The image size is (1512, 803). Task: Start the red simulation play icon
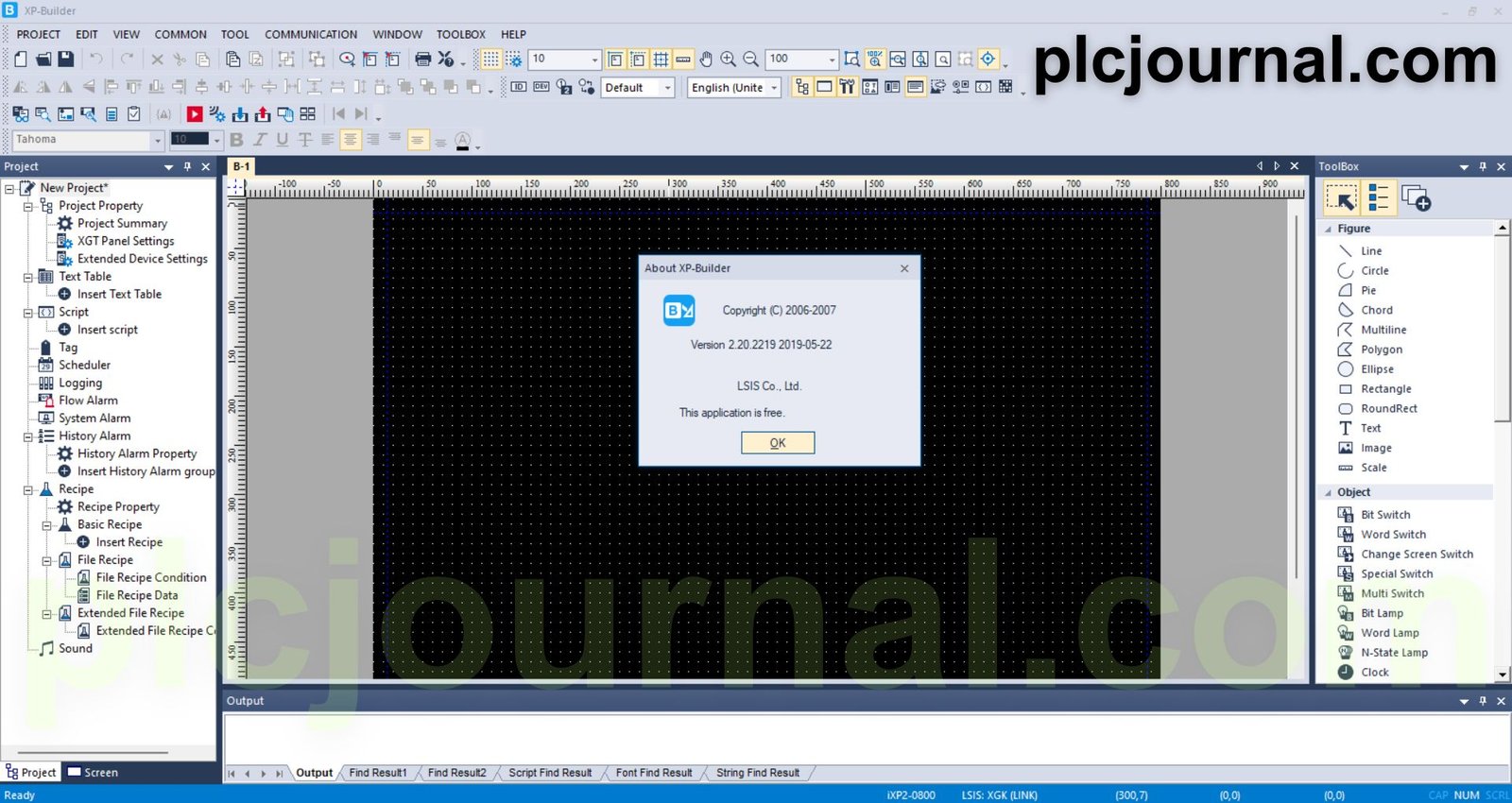click(x=195, y=114)
